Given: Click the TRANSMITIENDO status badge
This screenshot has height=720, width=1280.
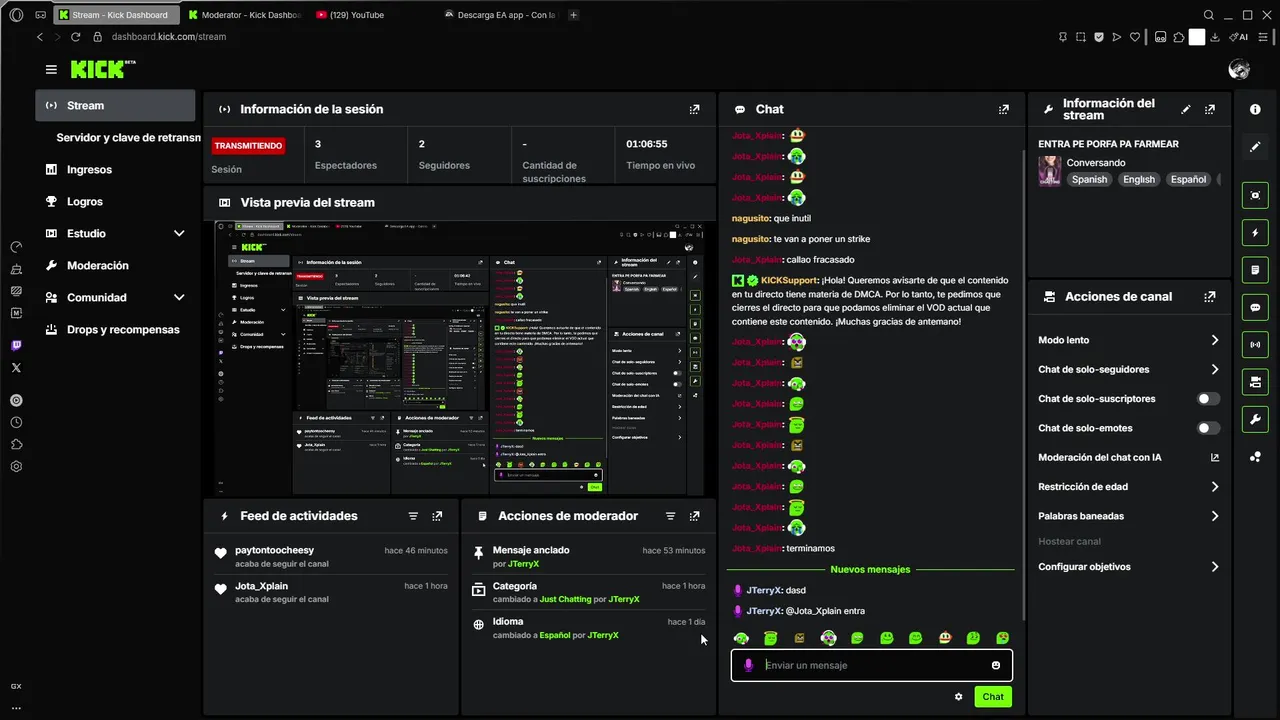Looking at the screenshot, I should click(x=248, y=146).
